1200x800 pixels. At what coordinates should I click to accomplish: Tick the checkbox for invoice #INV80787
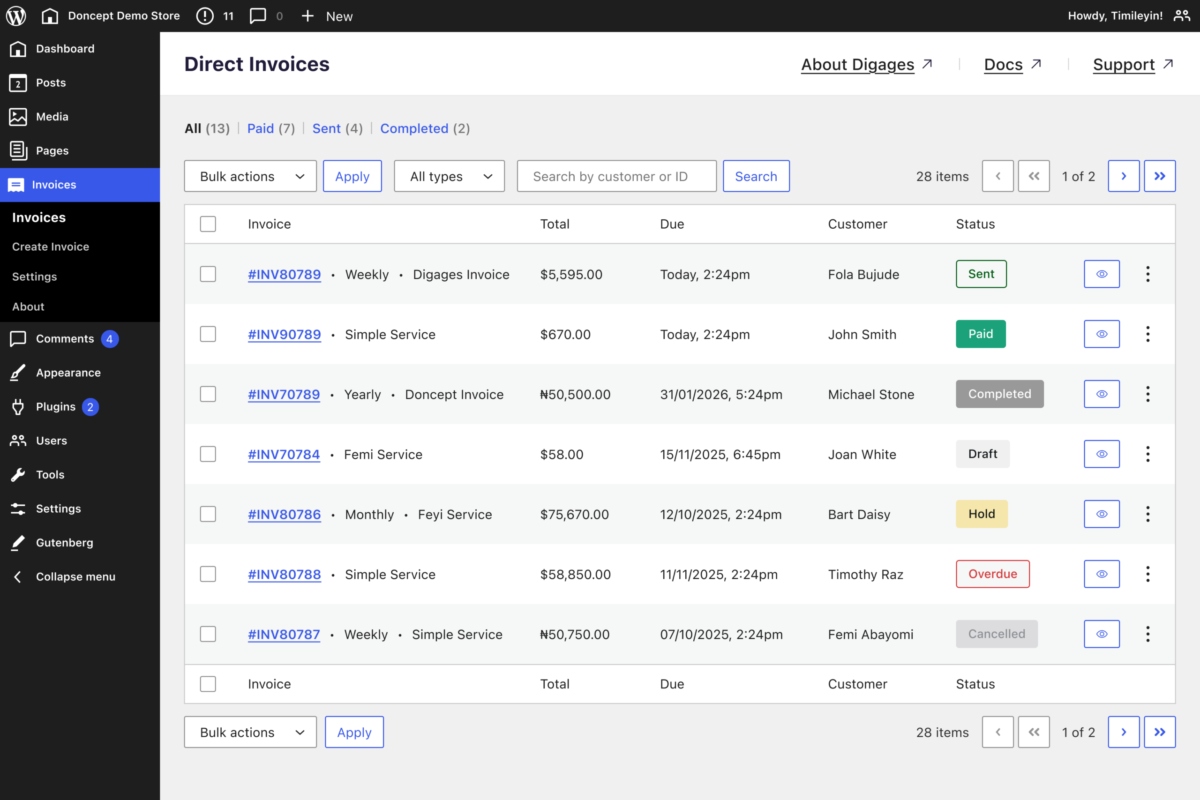(x=208, y=634)
